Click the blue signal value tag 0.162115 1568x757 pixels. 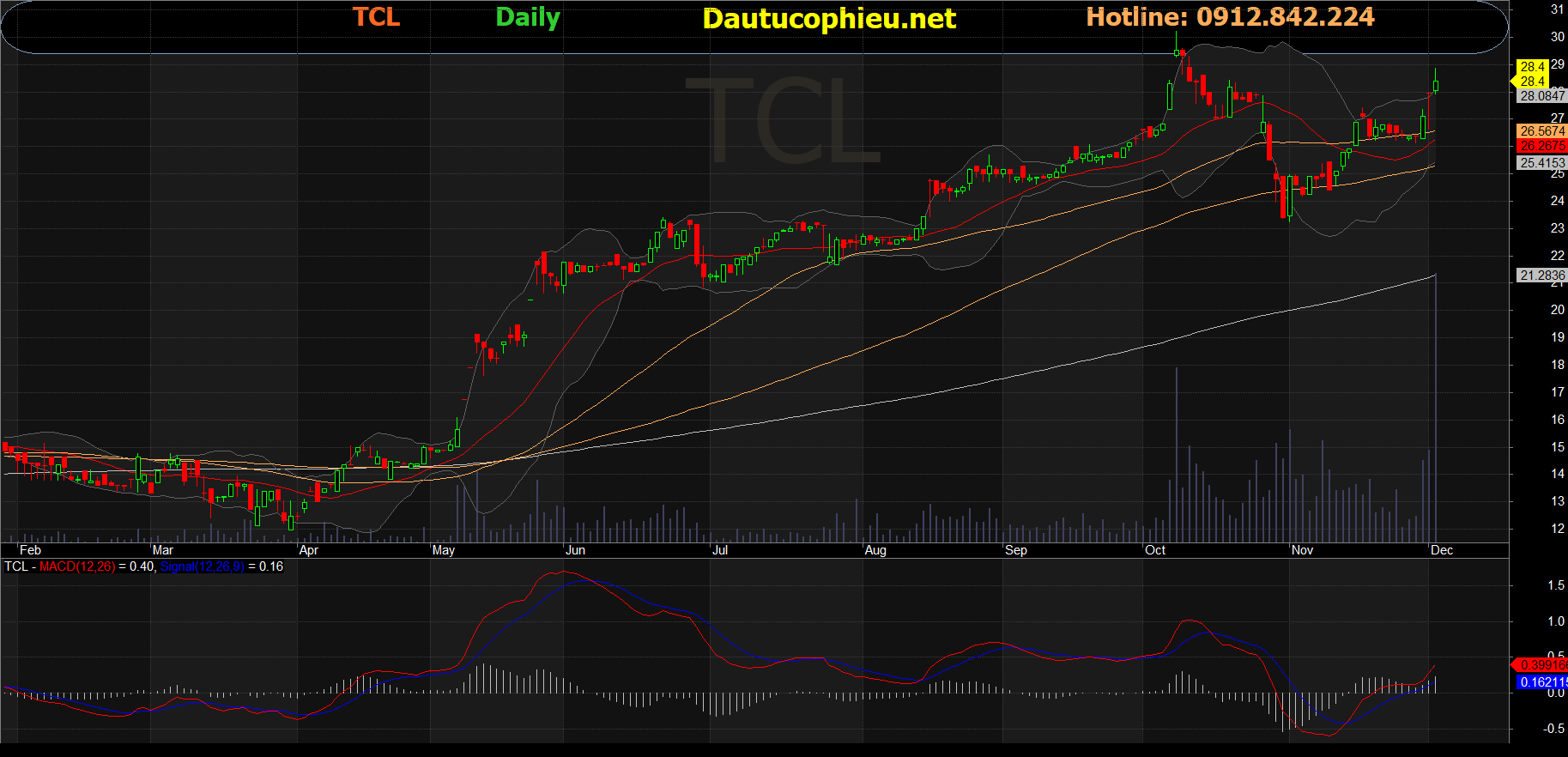pos(1542,682)
